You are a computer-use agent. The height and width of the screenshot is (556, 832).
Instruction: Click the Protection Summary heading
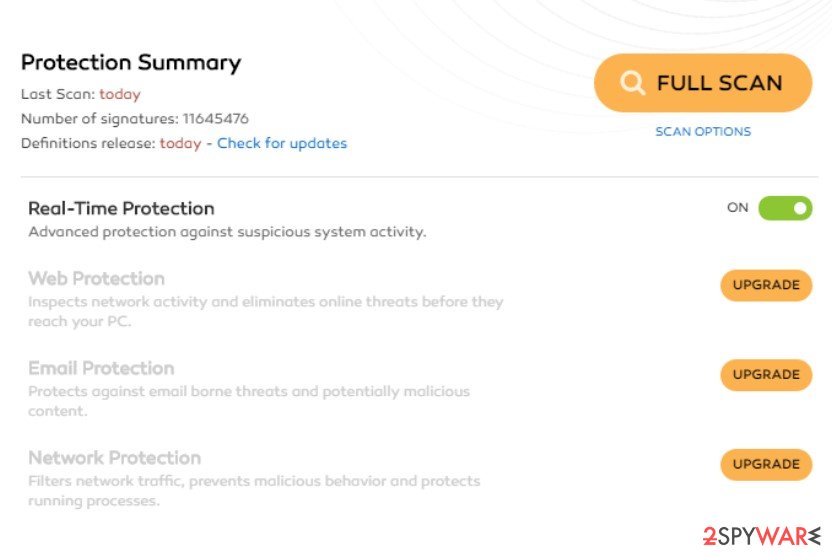[131, 63]
